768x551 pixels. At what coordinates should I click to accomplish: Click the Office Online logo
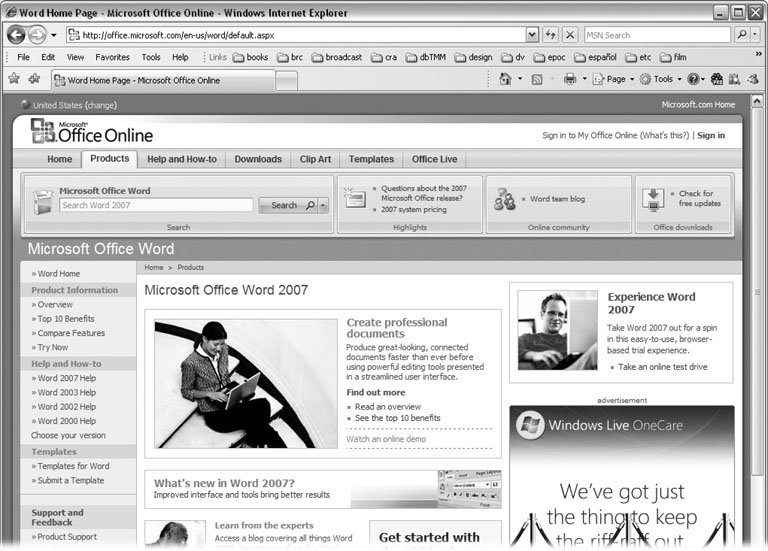92,131
